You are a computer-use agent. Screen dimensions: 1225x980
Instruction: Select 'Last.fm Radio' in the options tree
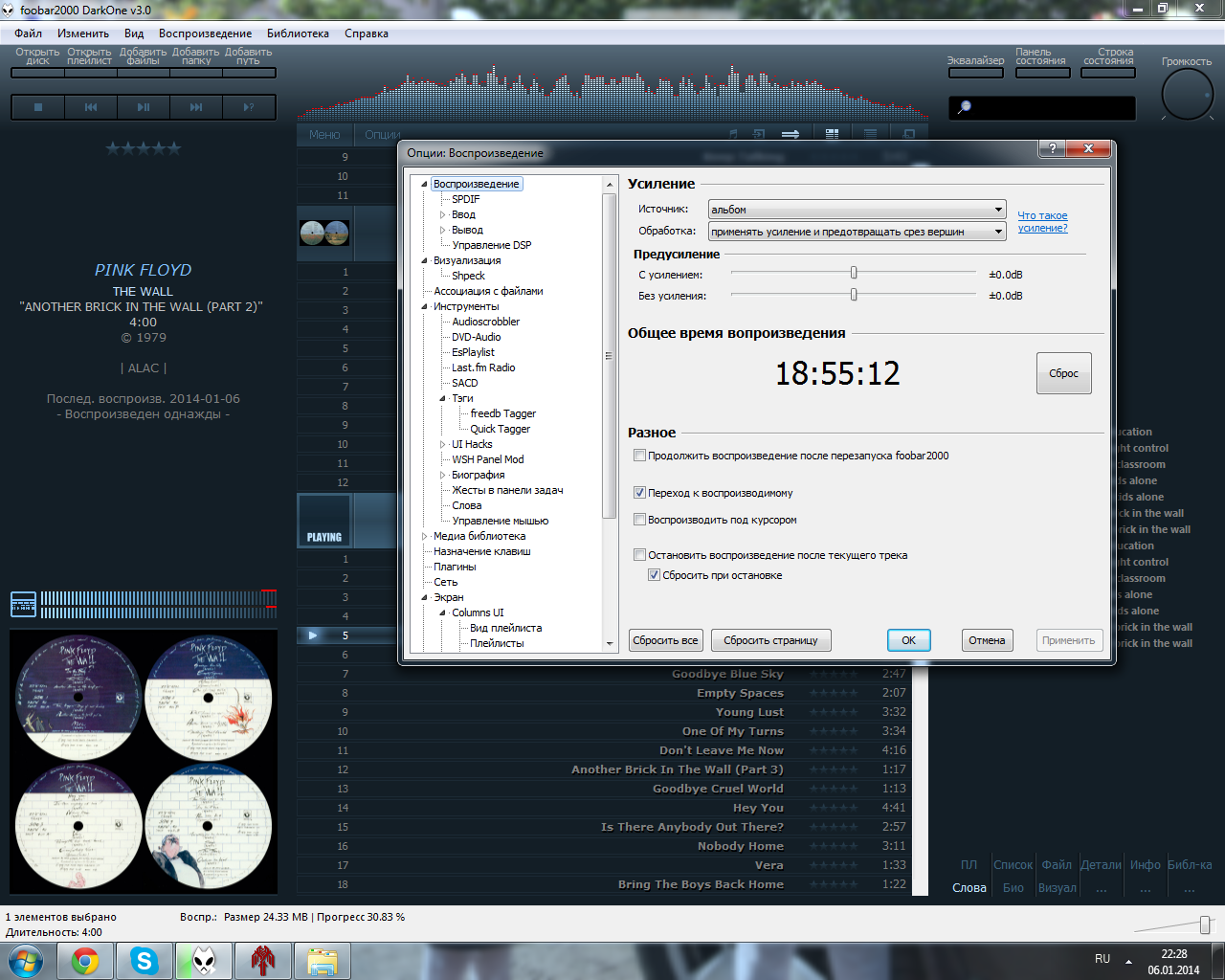pyautogui.click(x=483, y=367)
